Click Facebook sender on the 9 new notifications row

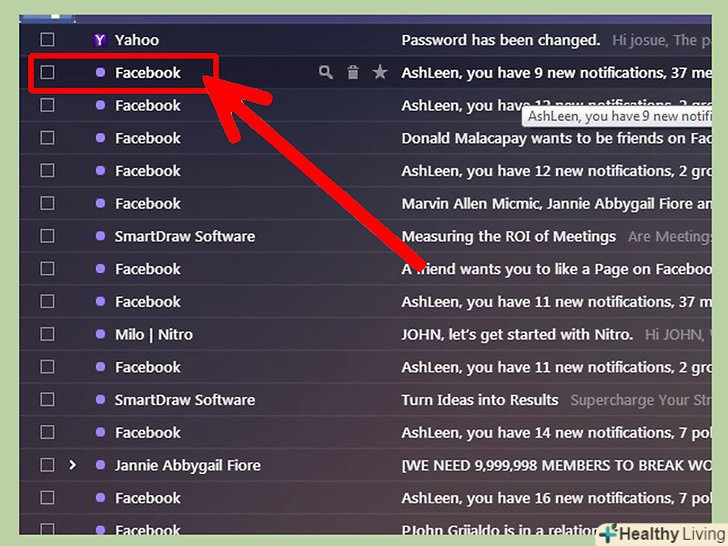[148, 73]
